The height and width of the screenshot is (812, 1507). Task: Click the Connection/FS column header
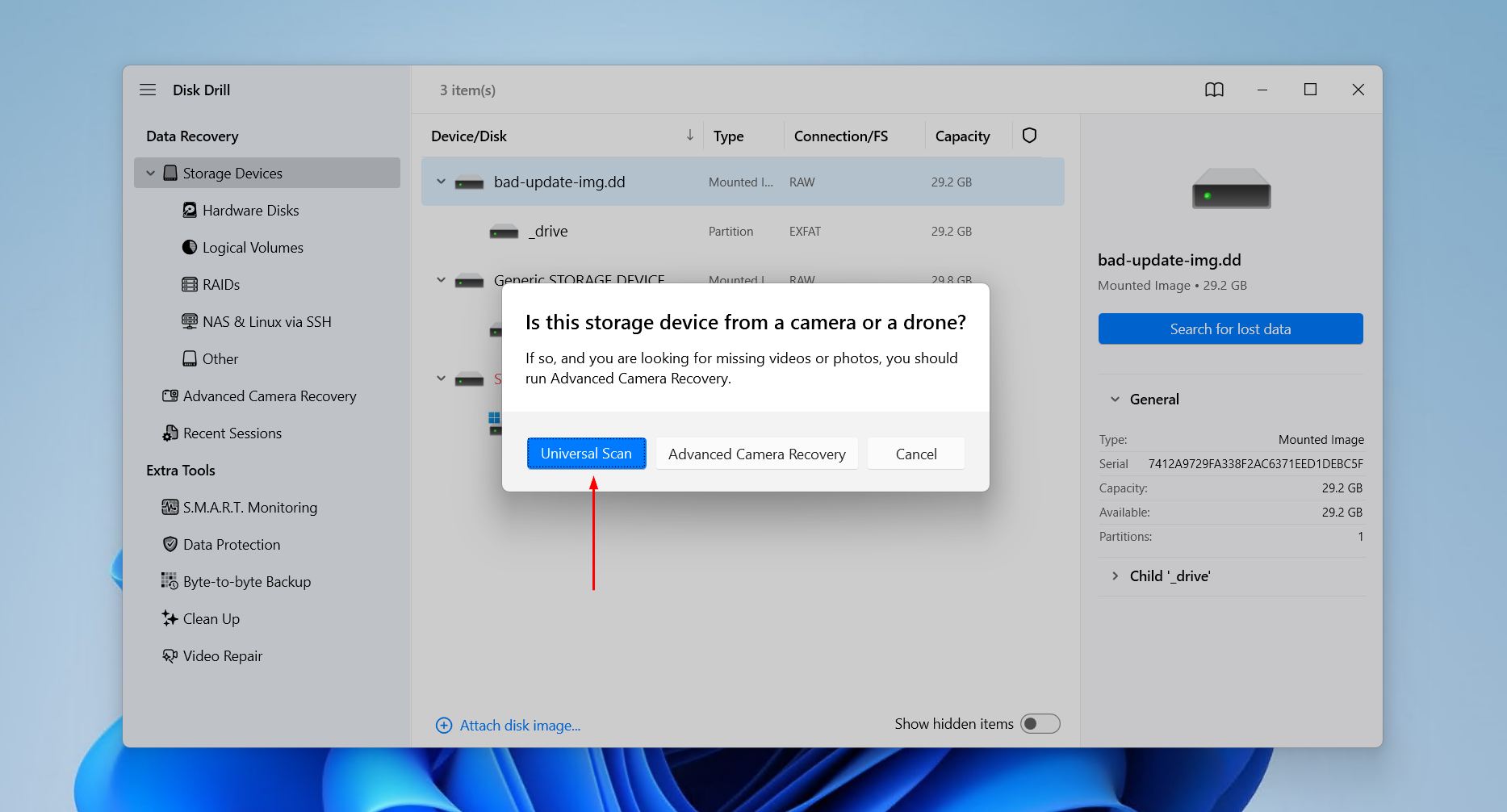[x=840, y=136]
